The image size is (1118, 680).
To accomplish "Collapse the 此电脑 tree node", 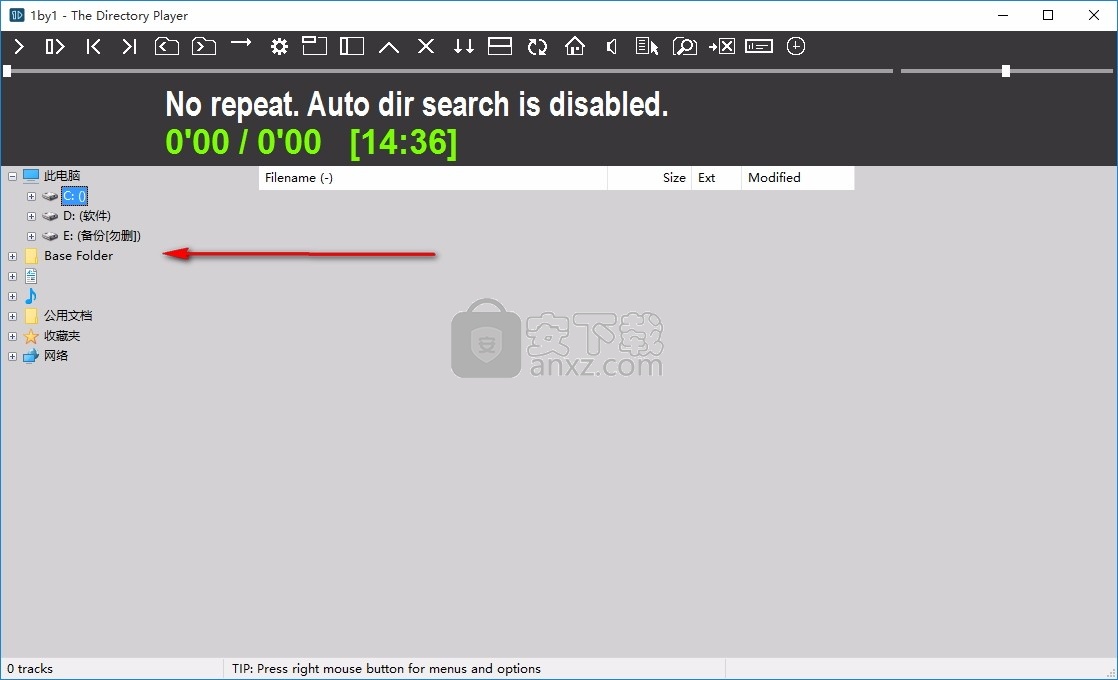I will [x=12, y=176].
